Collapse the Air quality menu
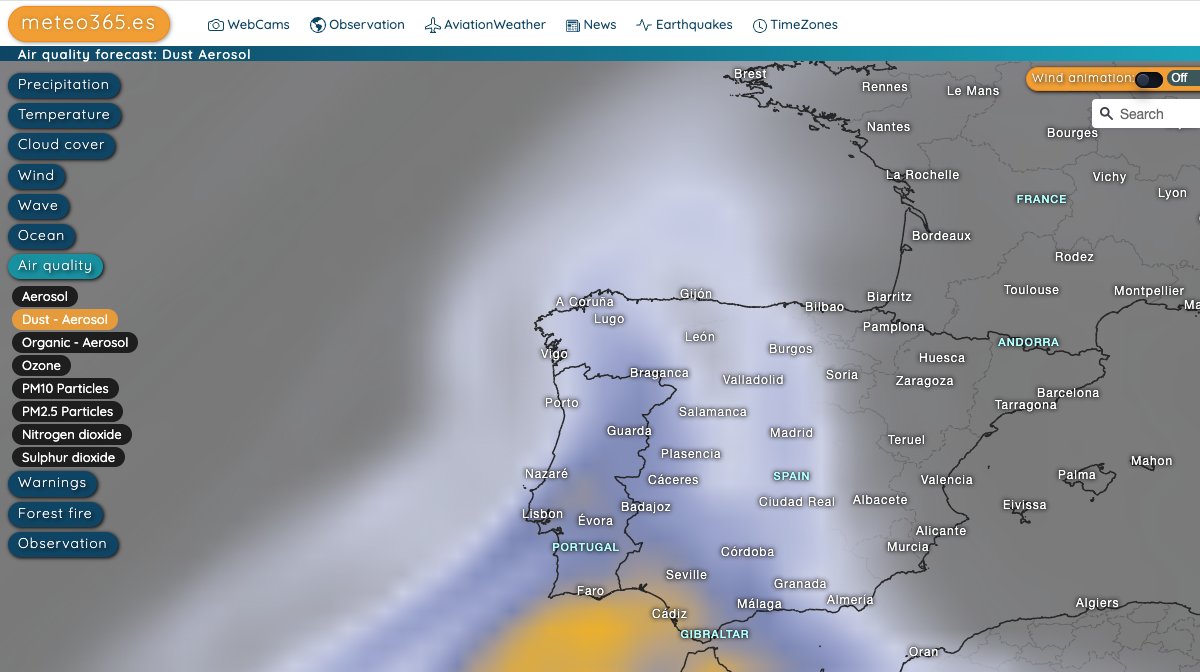1200x672 pixels. [x=56, y=266]
